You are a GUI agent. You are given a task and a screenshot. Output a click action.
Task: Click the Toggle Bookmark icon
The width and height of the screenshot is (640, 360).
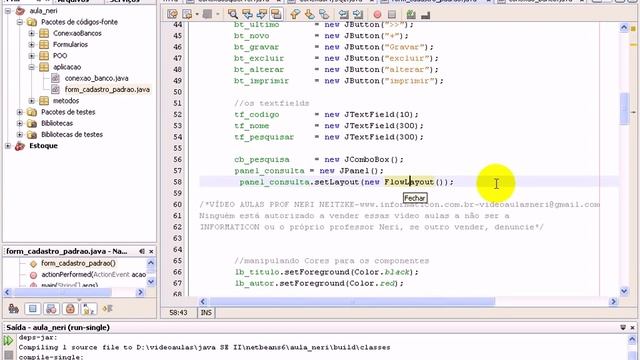point(324,15)
